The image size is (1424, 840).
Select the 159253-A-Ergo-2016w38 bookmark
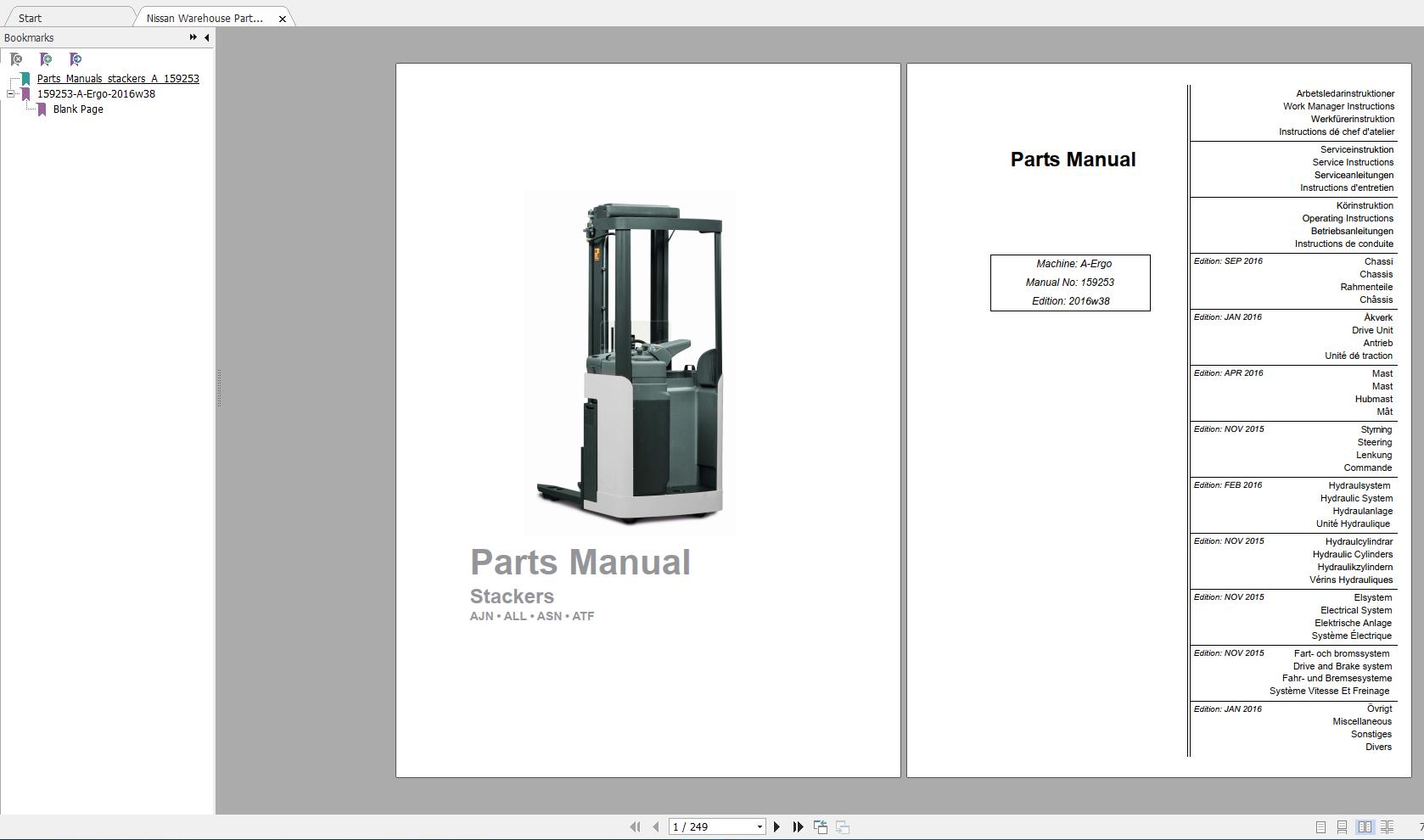click(96, 94)
